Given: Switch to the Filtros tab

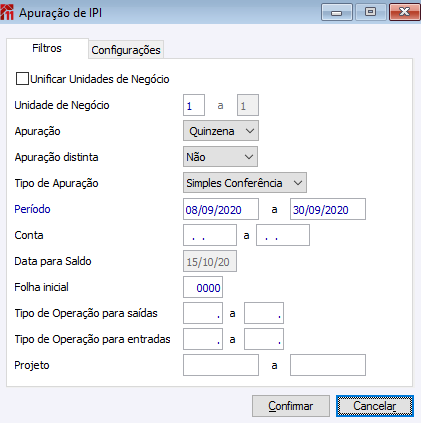Looking at the screenshot, I should point(47,48).
